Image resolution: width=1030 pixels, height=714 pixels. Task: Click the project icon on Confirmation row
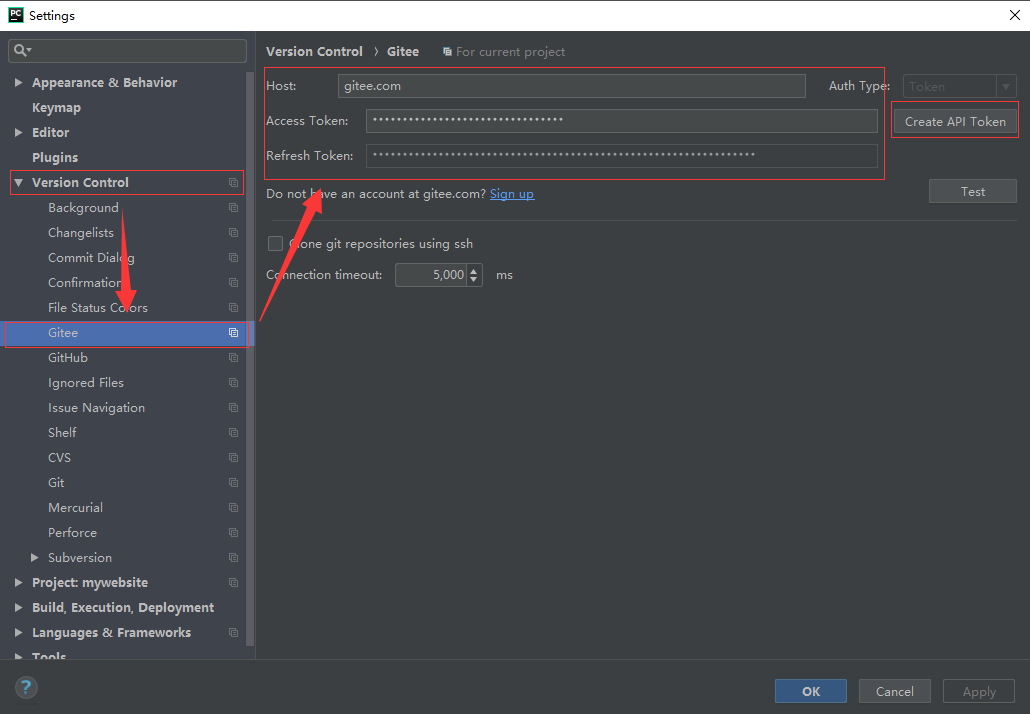(x=233, y=282)
